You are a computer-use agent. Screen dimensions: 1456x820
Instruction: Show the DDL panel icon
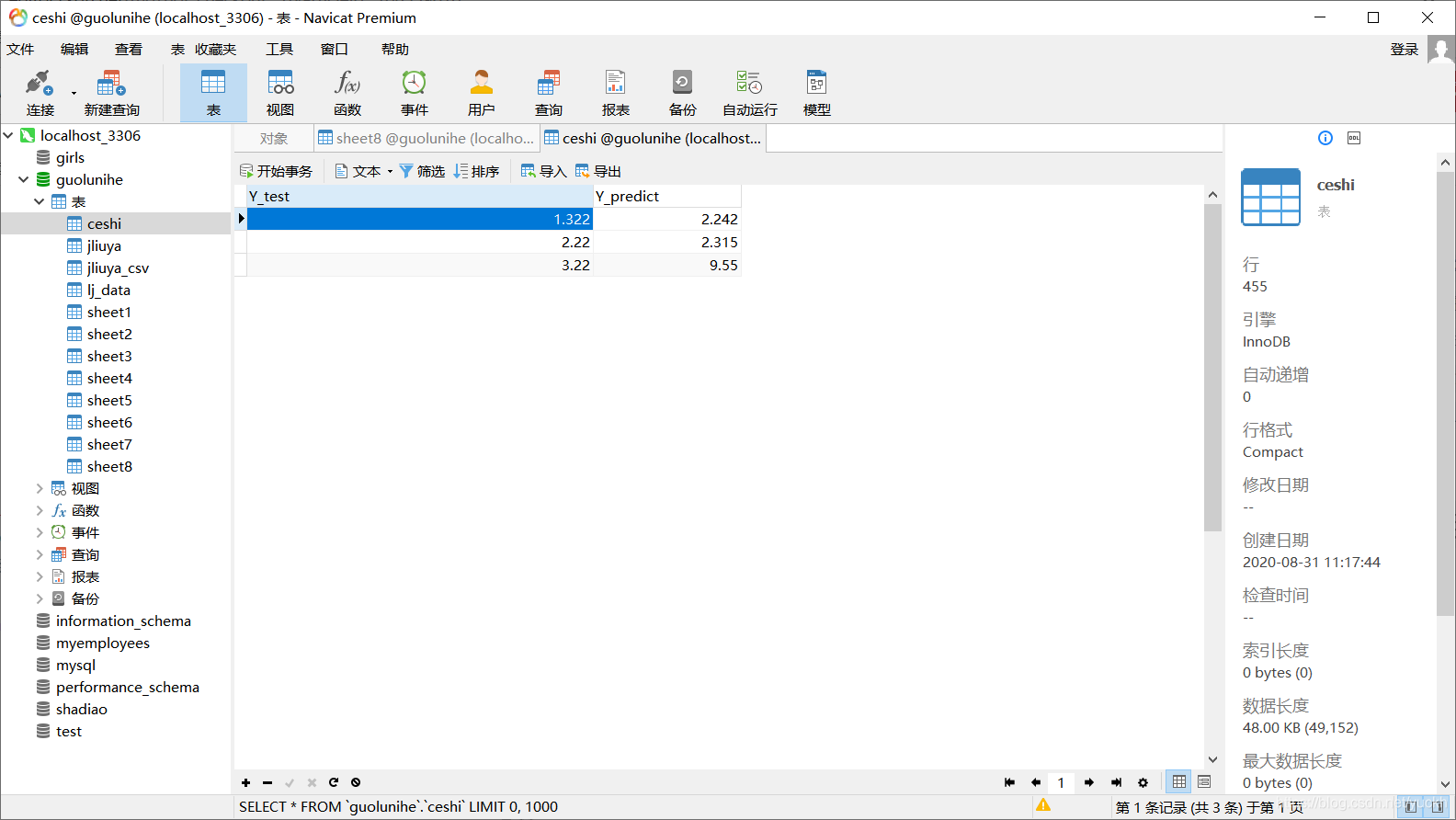click(1354, 138)
